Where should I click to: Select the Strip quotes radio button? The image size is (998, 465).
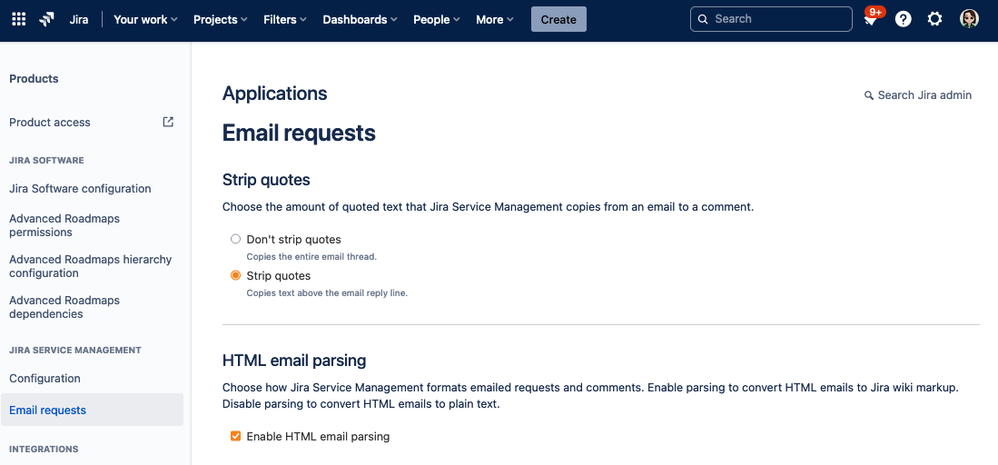(x=235, y=275)
